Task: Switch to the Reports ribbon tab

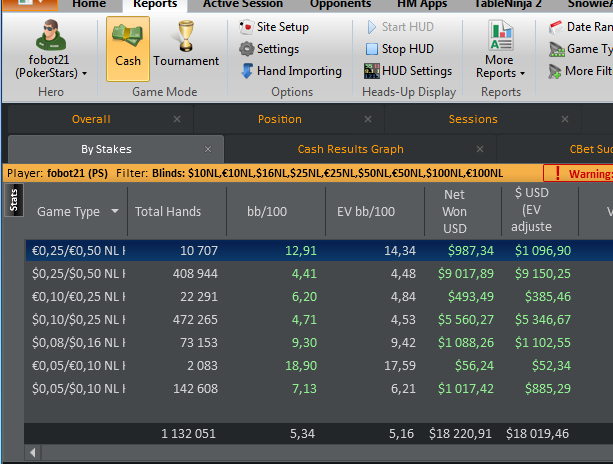Action: 155,4
